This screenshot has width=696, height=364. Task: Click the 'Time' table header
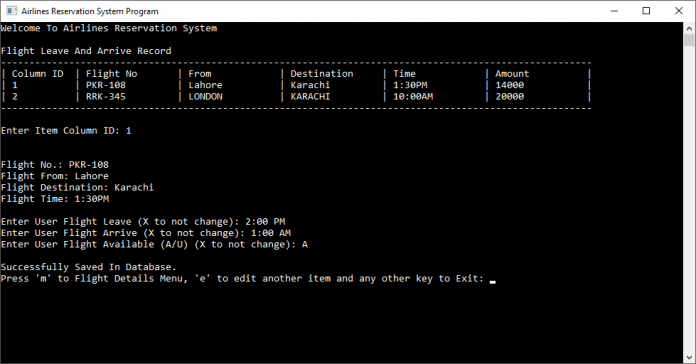pos(404,74)
